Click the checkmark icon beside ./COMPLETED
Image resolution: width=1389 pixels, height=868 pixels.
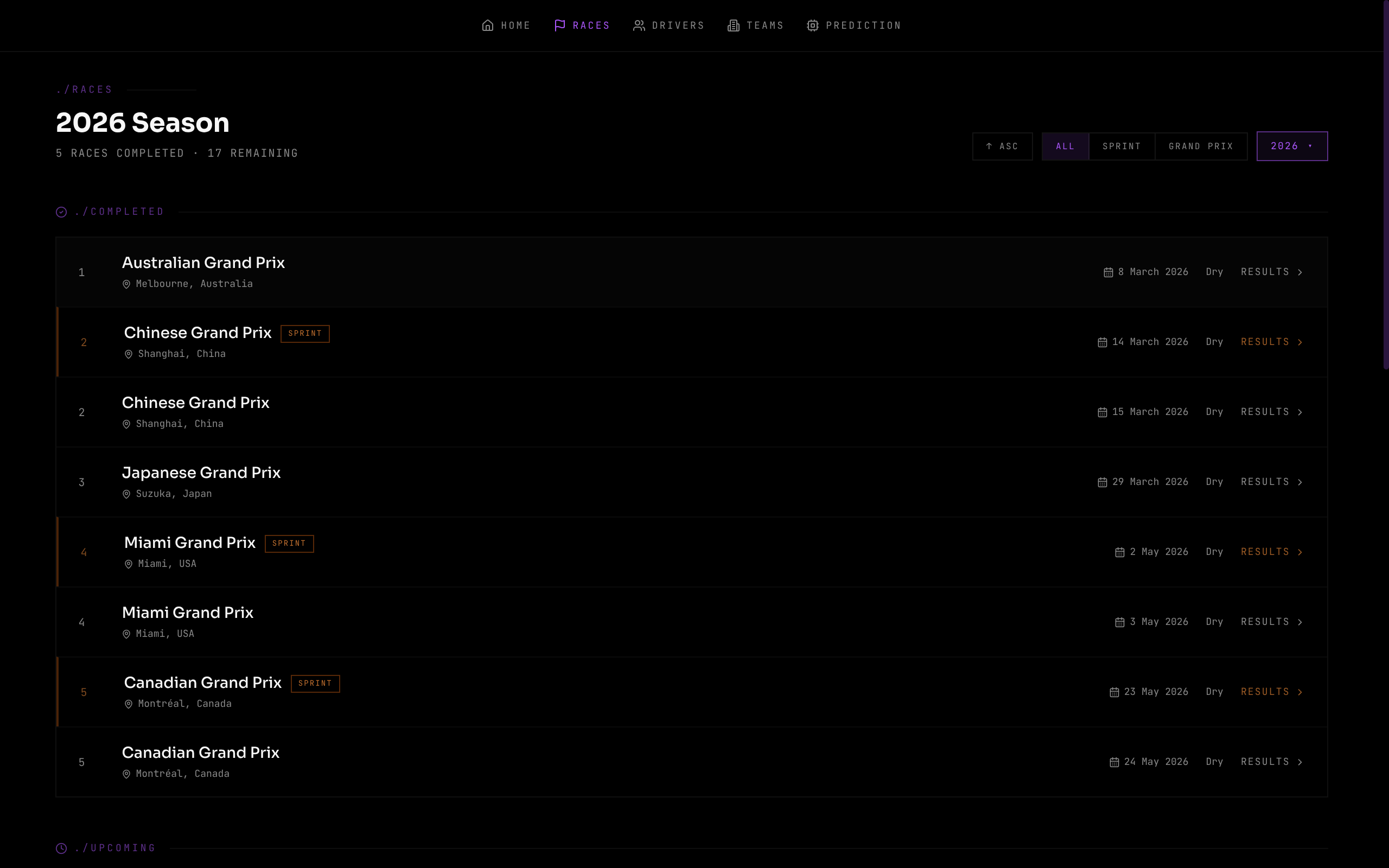61,213
